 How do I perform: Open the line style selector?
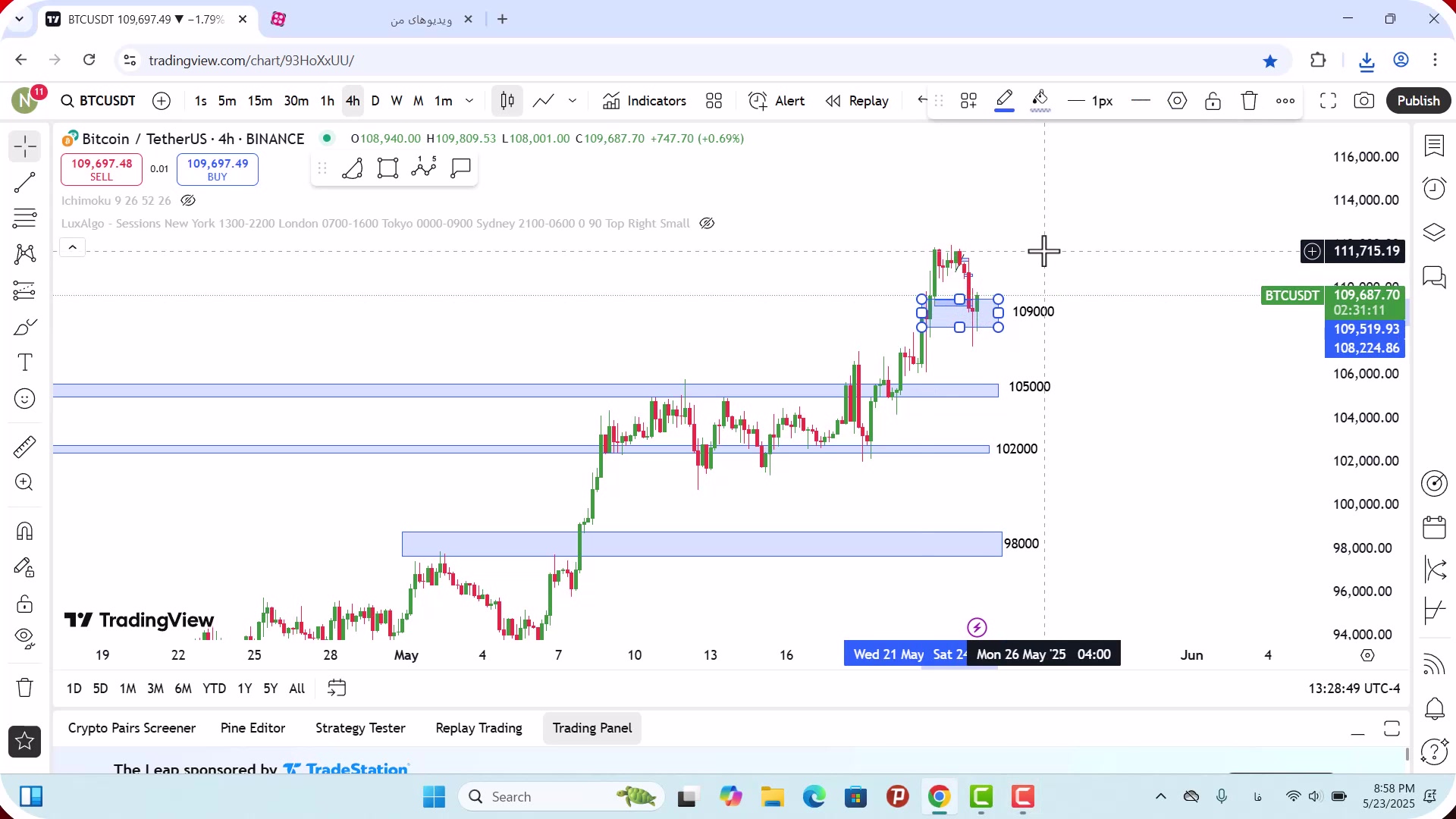click(1141, 101)
